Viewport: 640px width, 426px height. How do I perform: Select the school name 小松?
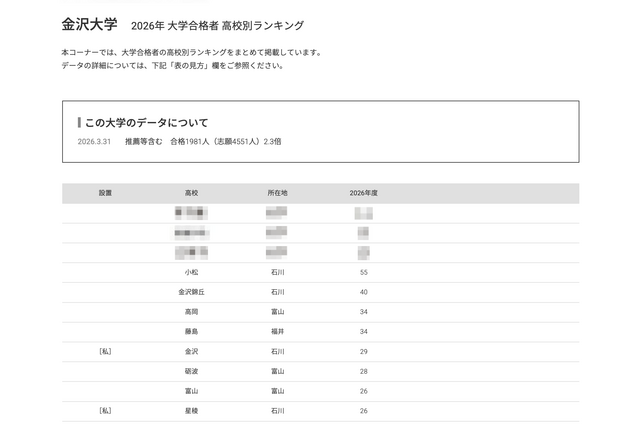[x=191, y=272]
